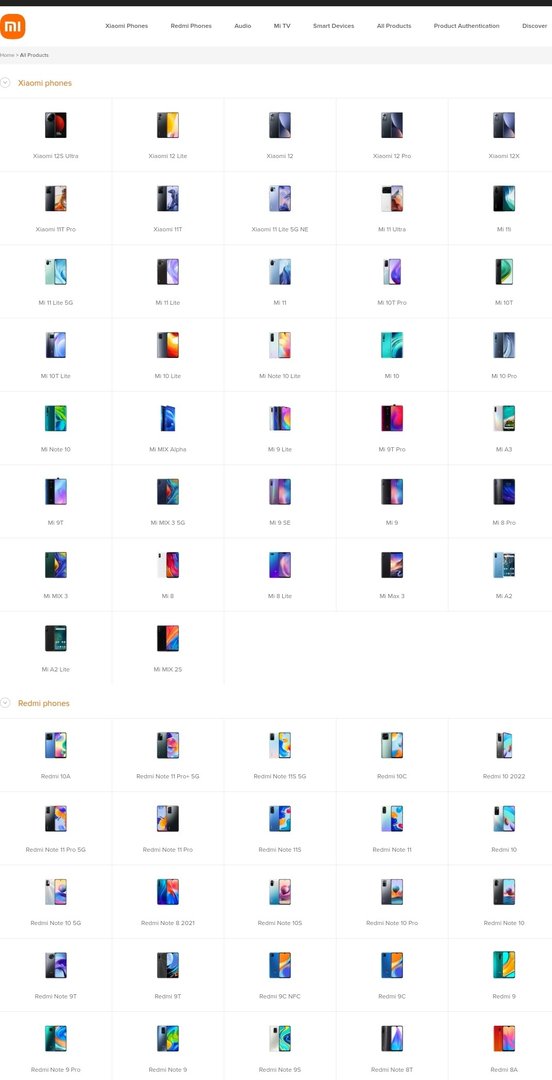Open the Xiaomi Phones menu

tap(126, 26)
